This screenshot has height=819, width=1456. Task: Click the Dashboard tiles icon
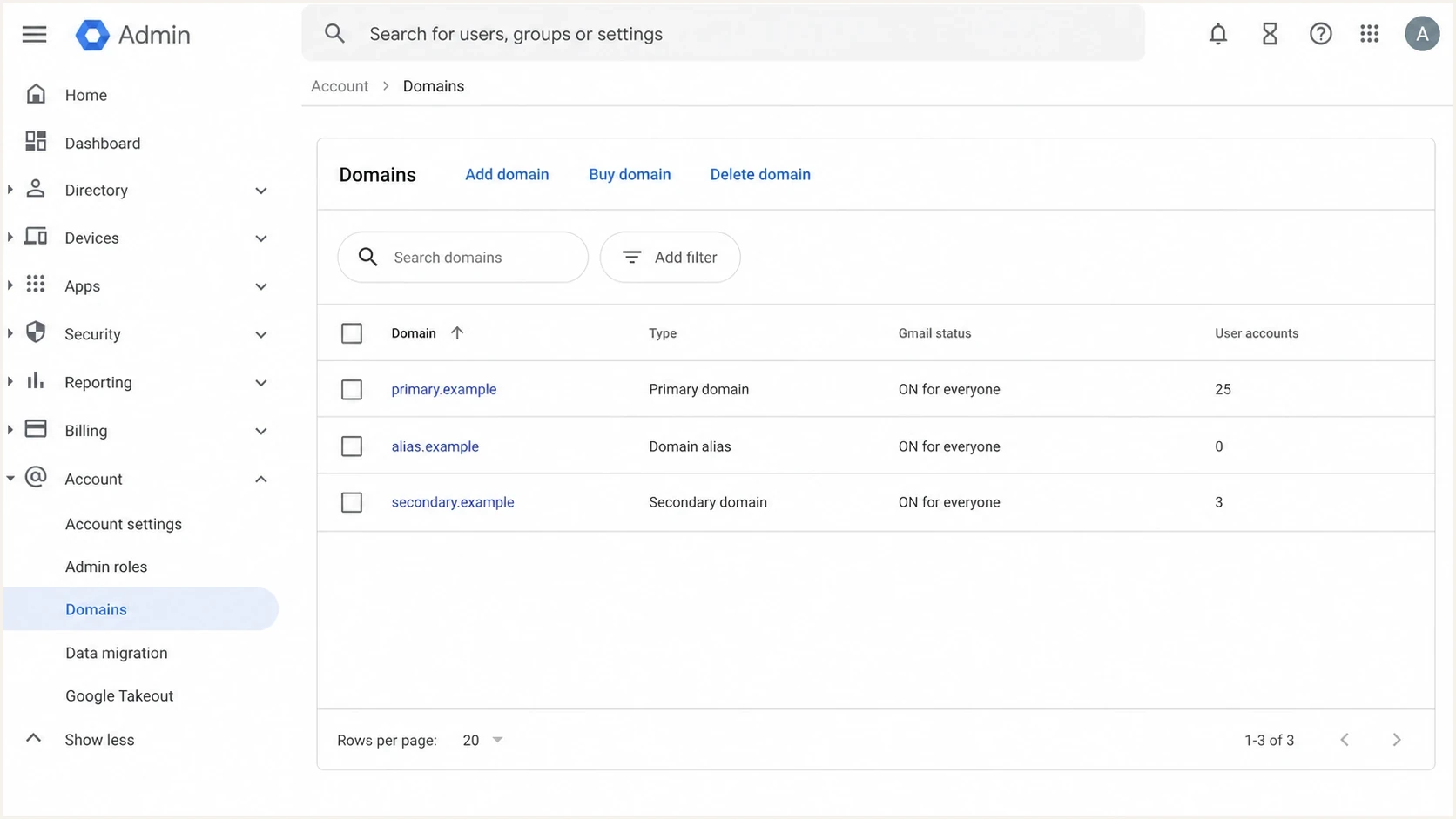click(x=36, y=141)
